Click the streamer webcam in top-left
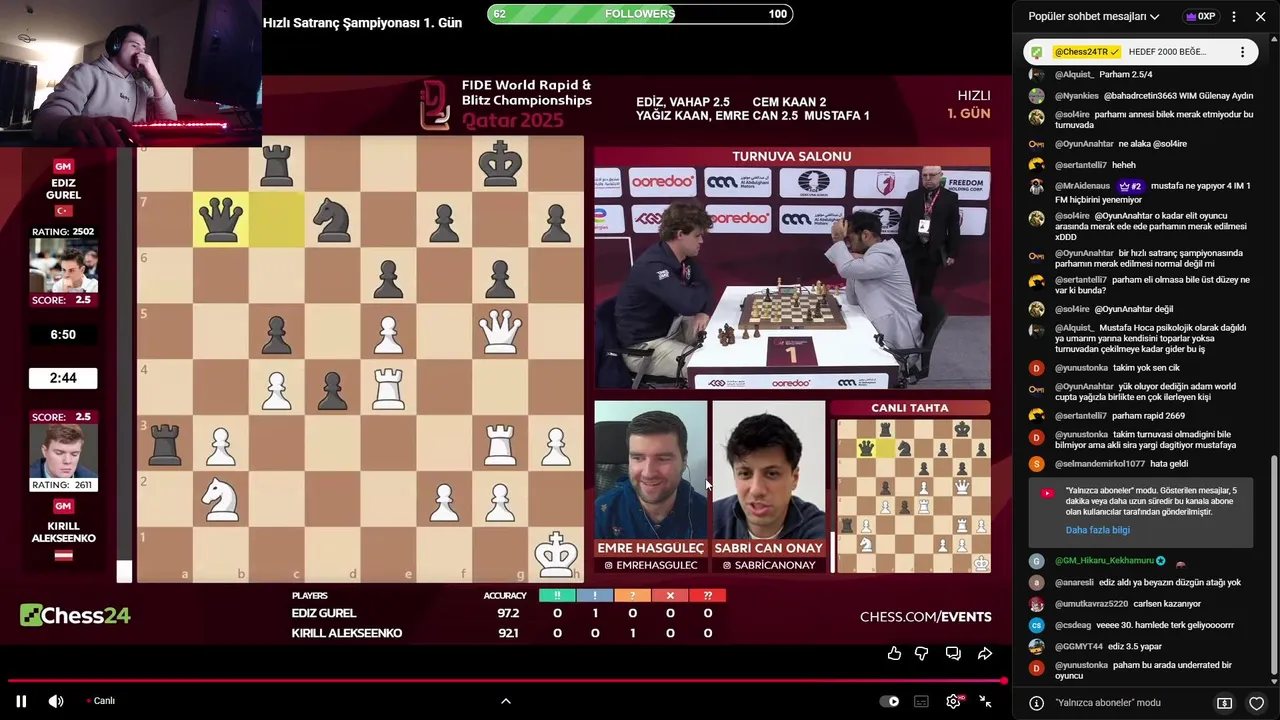 131,74
